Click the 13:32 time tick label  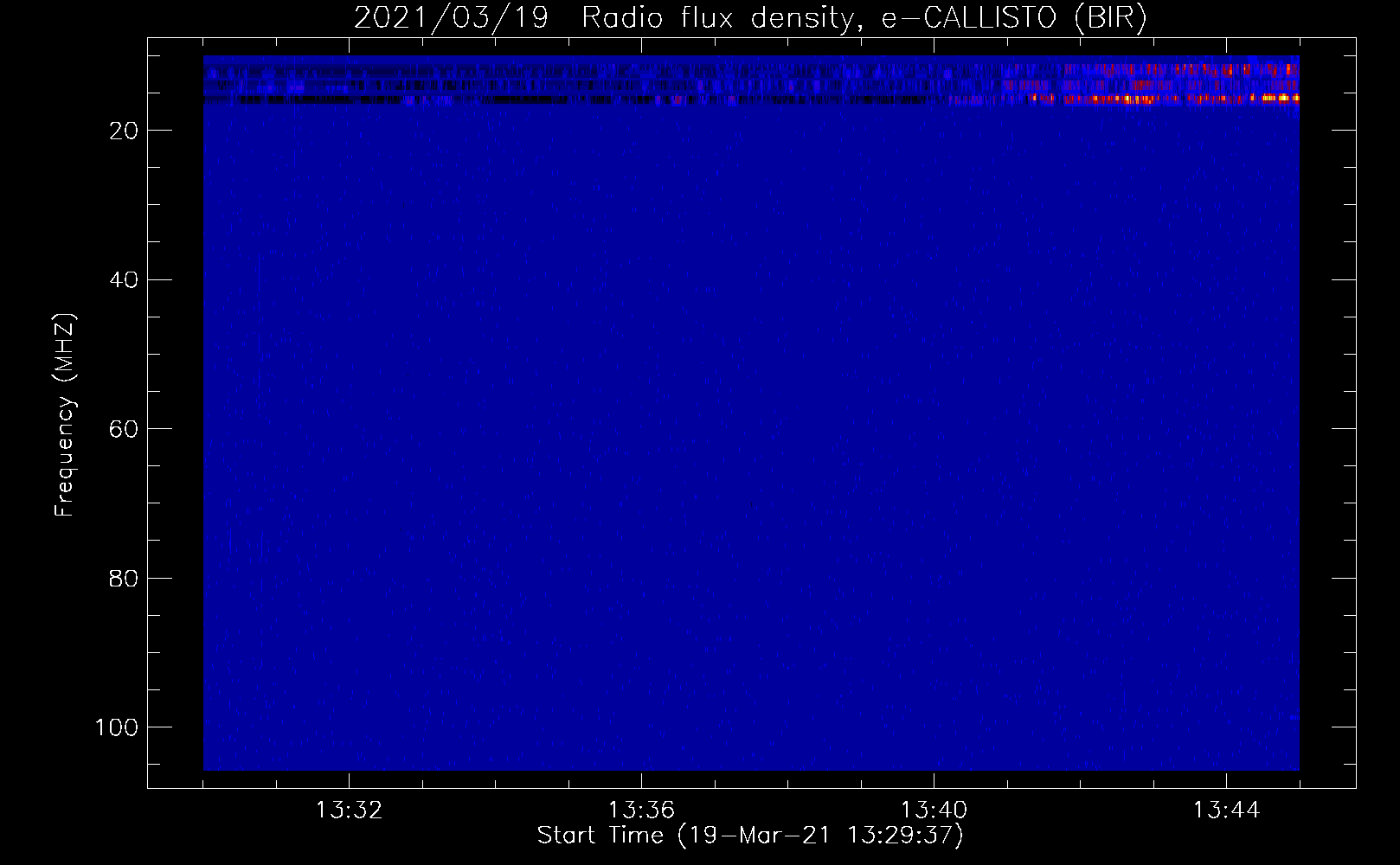[x=349, y=811]
